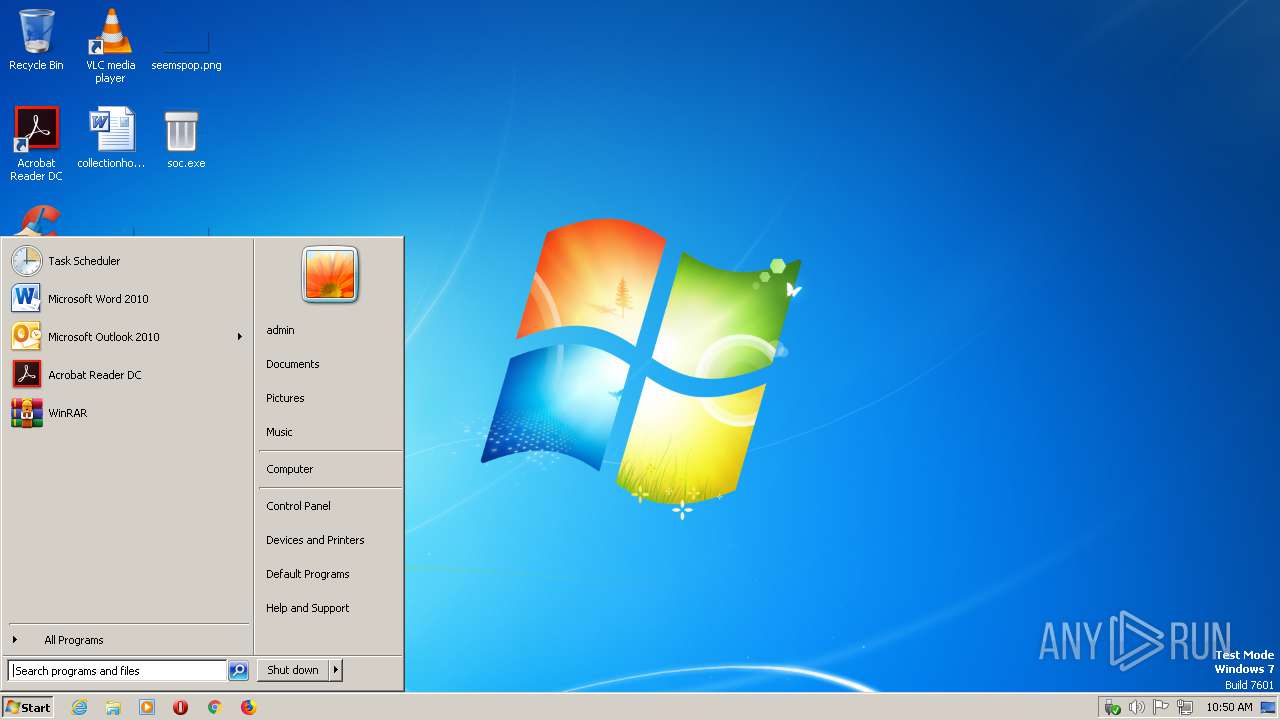Launch Acrobat Reader DC from Start menu list
This screenshot has height=720, width=1280.
point(127,375)
